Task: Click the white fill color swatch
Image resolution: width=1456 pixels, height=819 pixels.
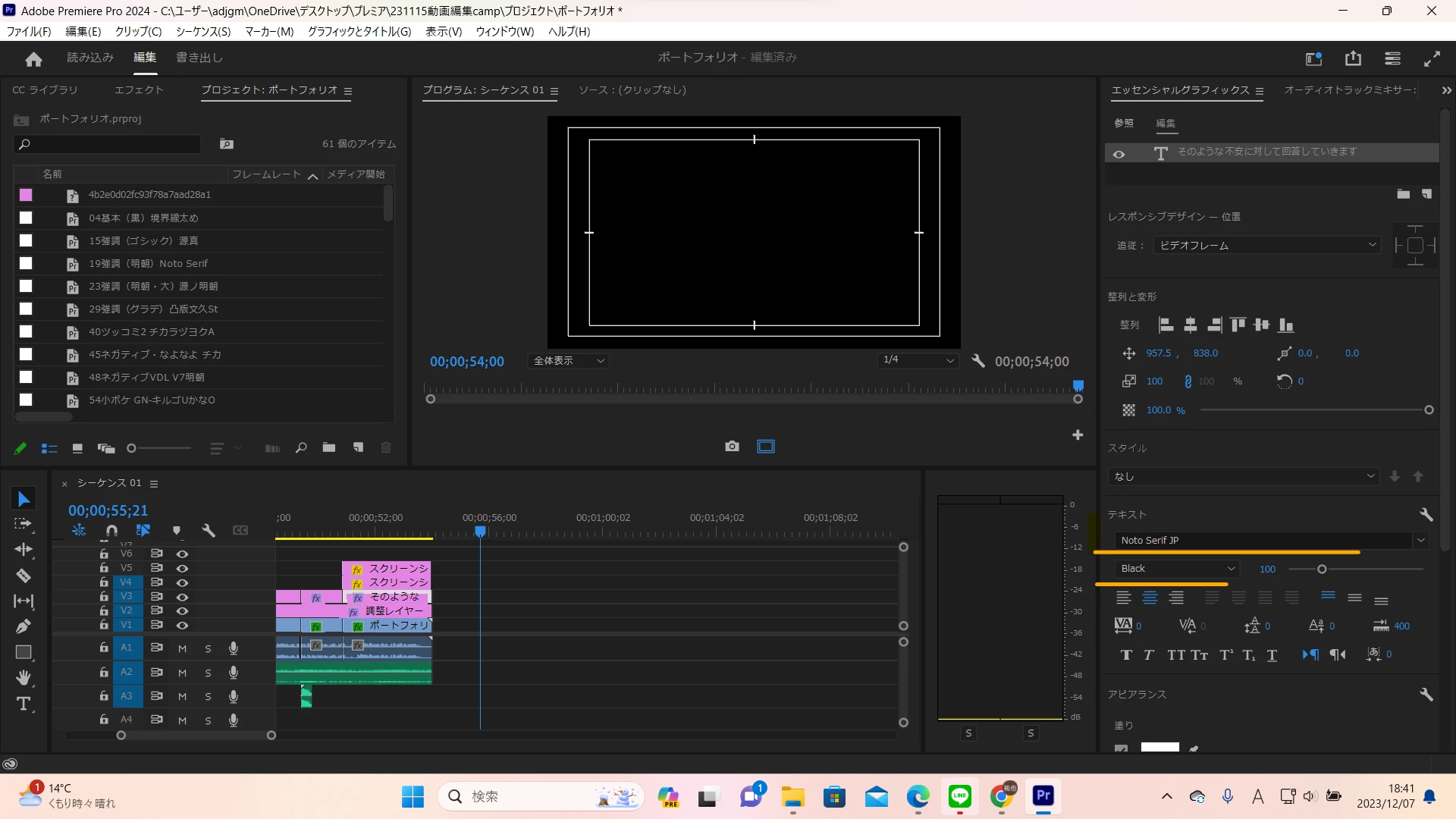Action: 1159,748
